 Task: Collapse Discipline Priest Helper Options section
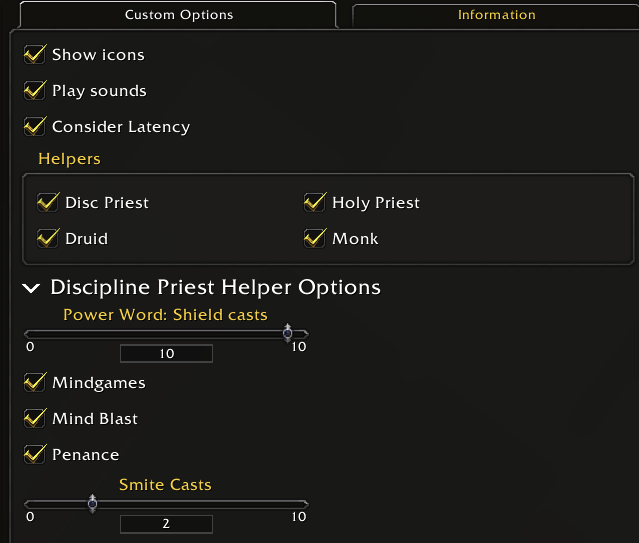(x=31, y=288)
